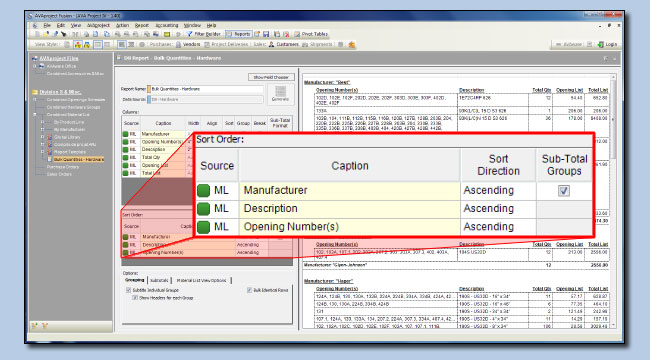Open the File menu
The width and height of the screenshot is (650, 360).
coord(47,25)
